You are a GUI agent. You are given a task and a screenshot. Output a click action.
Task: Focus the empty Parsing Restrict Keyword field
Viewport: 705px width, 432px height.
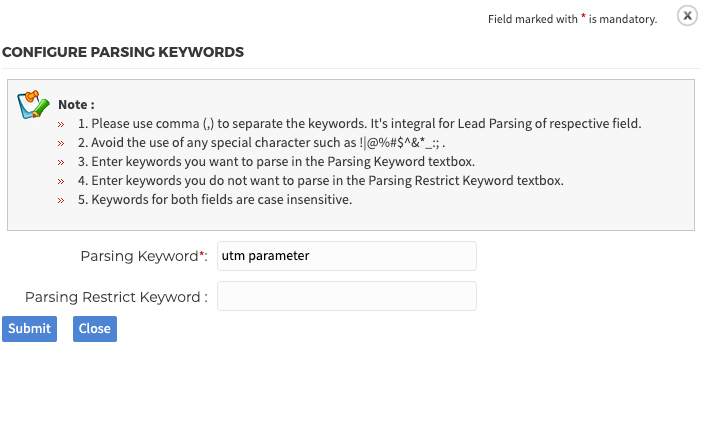(x=347, y=296)
